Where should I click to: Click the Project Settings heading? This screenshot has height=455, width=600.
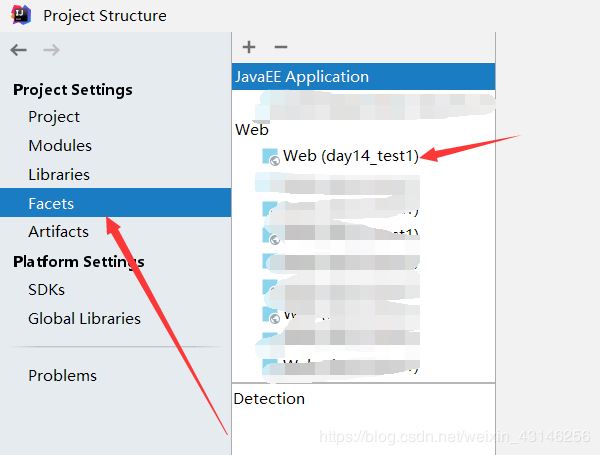pos(73,89)
